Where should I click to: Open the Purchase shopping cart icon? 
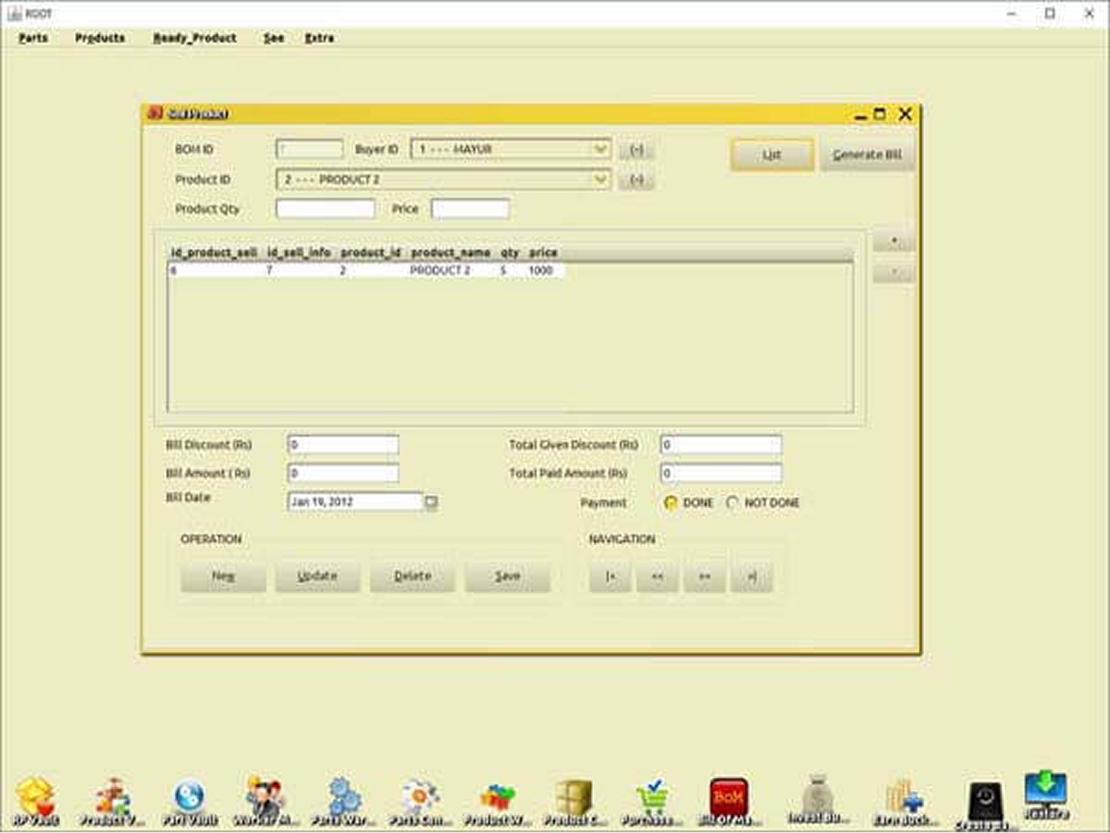tap(652, 802)
